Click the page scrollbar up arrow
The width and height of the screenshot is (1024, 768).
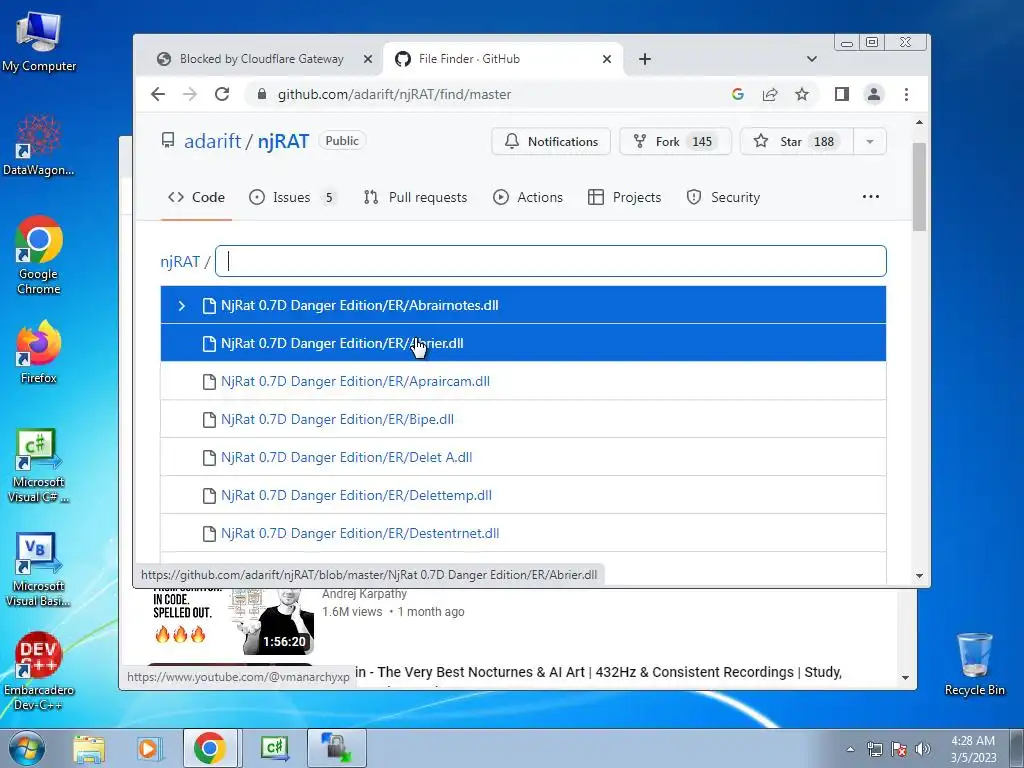920,123
